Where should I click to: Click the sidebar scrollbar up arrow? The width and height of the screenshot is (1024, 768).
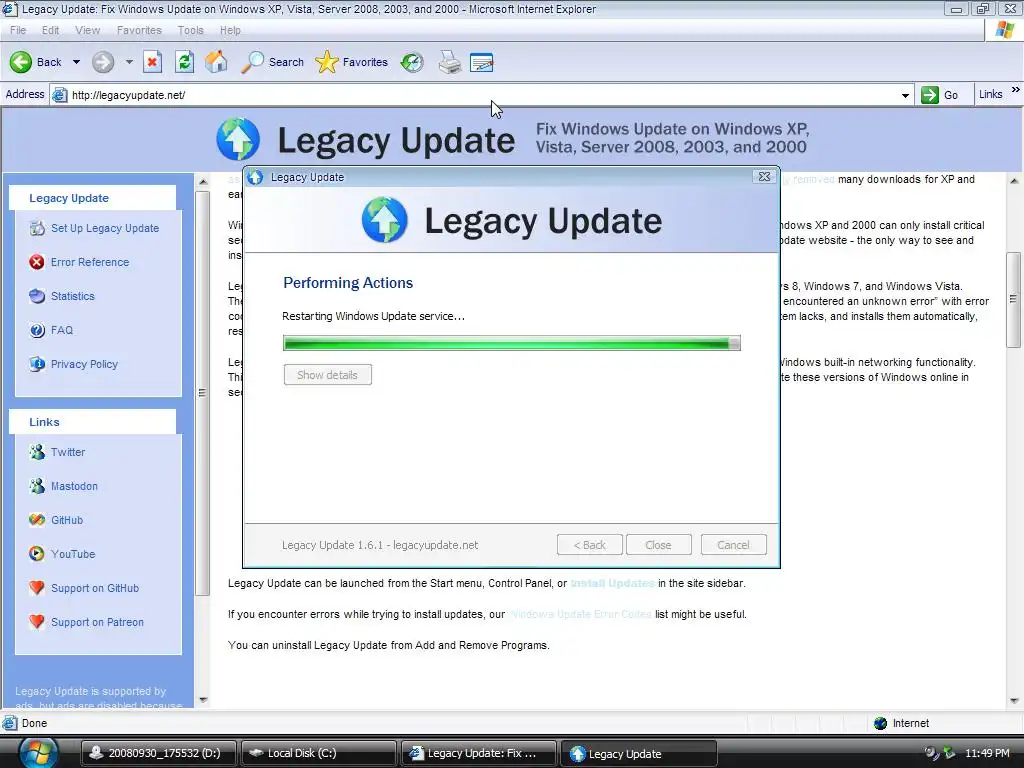202,182
